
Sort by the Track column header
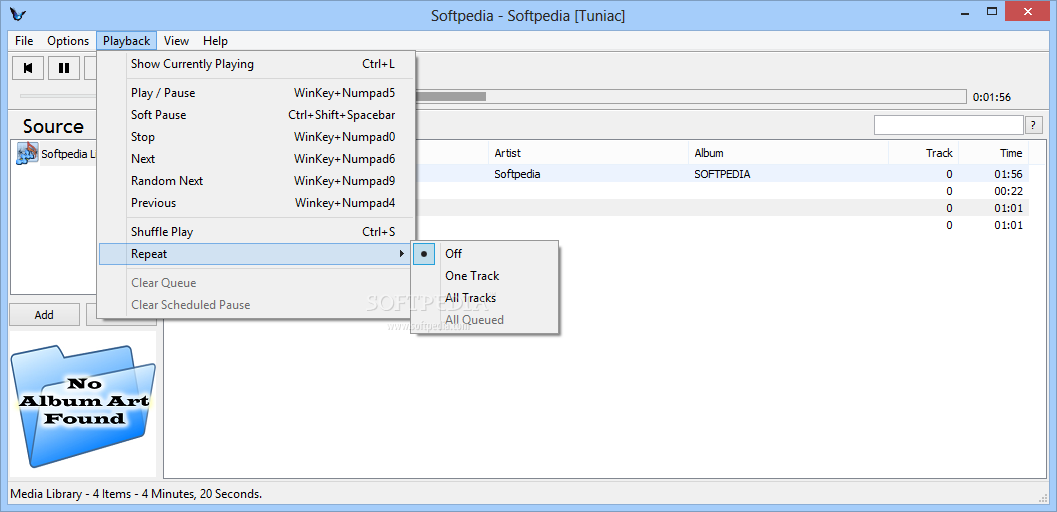click(924, 153)
